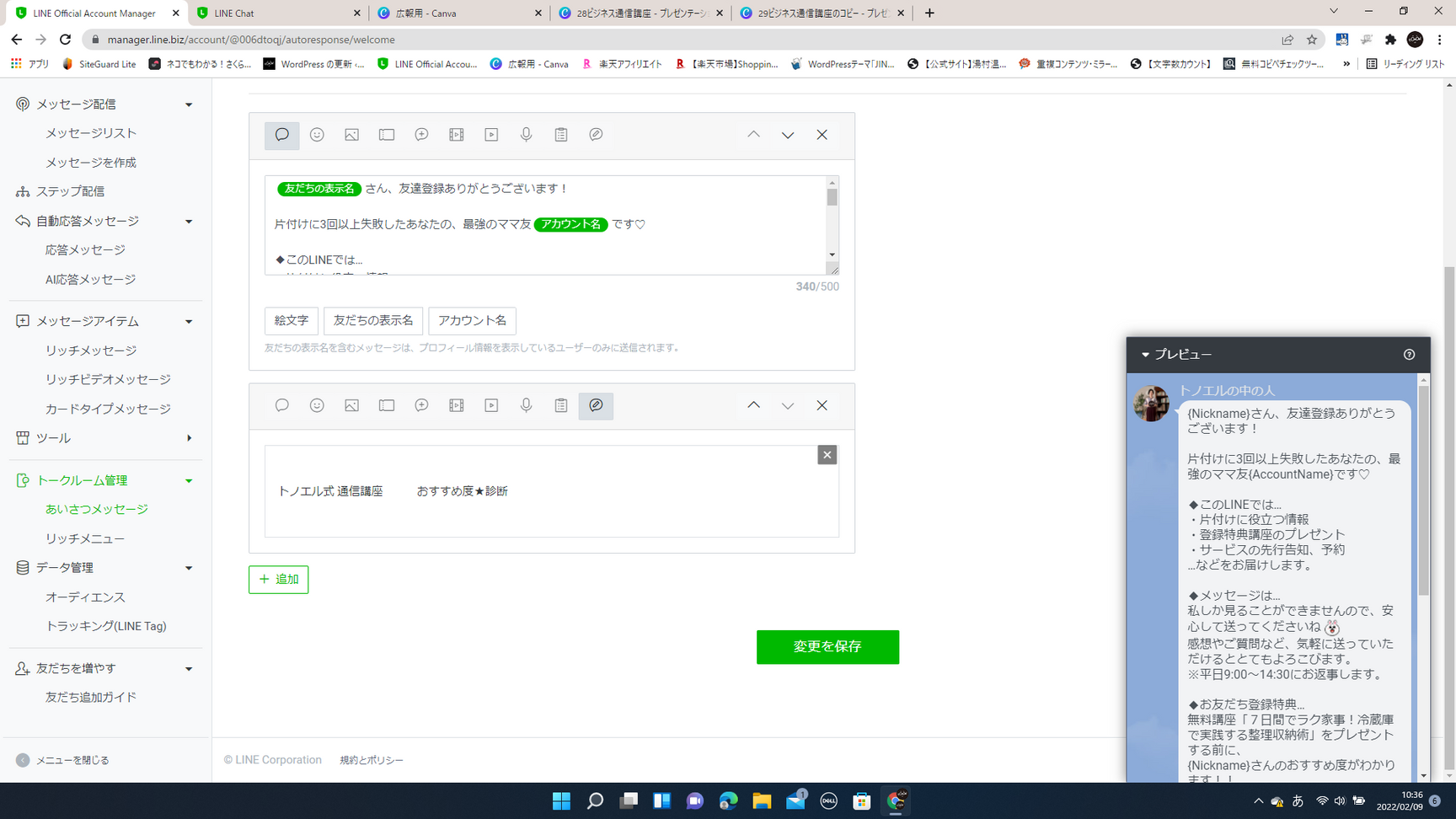
Task: Click the microphone voice icon in the second message toolbar
Action: pyautogui.click(x=526, y=405)
